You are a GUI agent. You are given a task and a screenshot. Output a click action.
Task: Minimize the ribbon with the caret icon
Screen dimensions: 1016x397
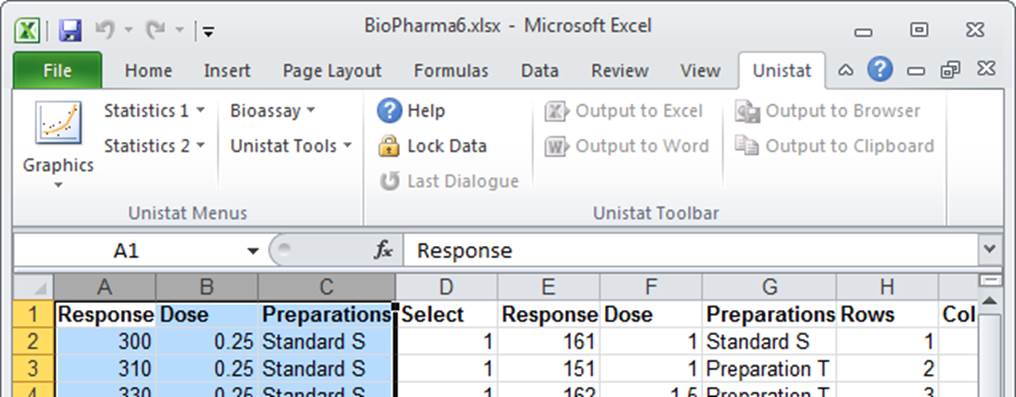click(x=846, y=71)
